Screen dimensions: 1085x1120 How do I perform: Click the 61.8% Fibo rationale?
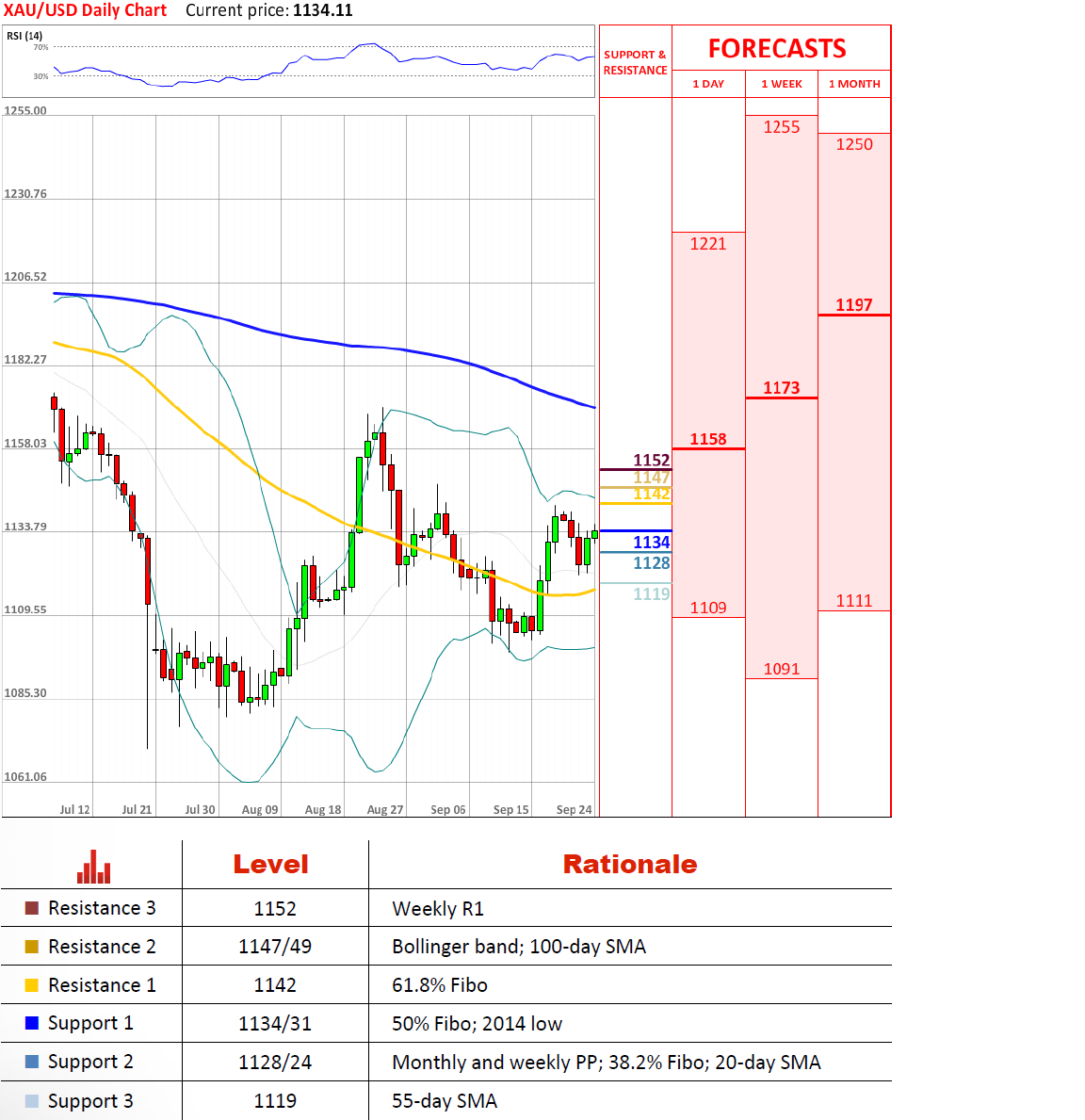[440, 985]
